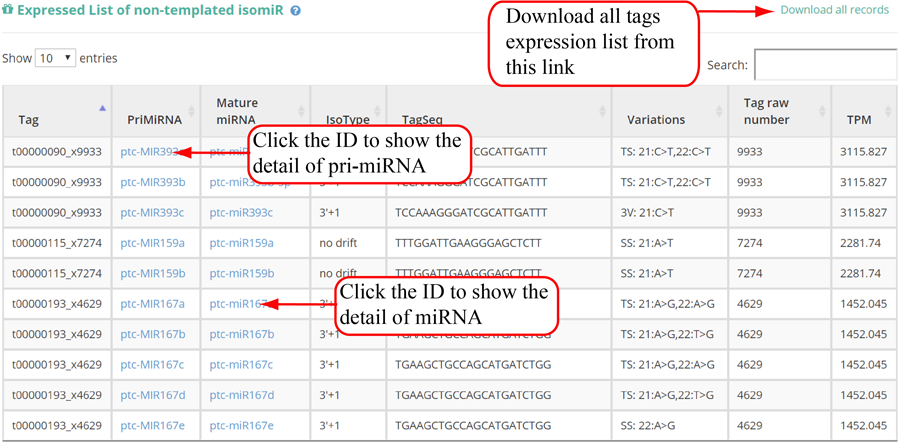Sort by TPM column sort icon

tap(889, 111)
